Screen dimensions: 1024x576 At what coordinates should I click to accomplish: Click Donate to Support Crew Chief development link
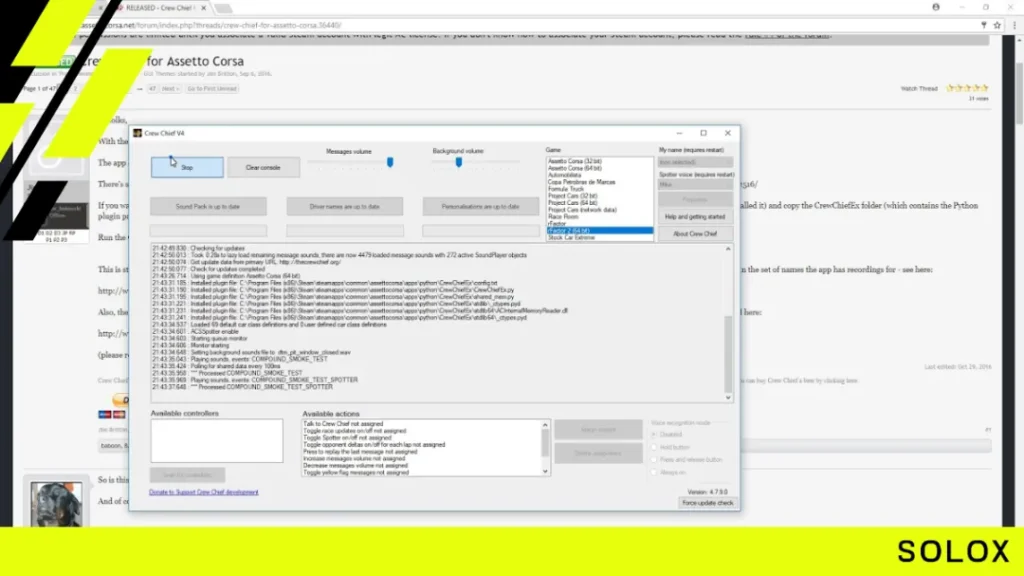click(x=204, y=492)
